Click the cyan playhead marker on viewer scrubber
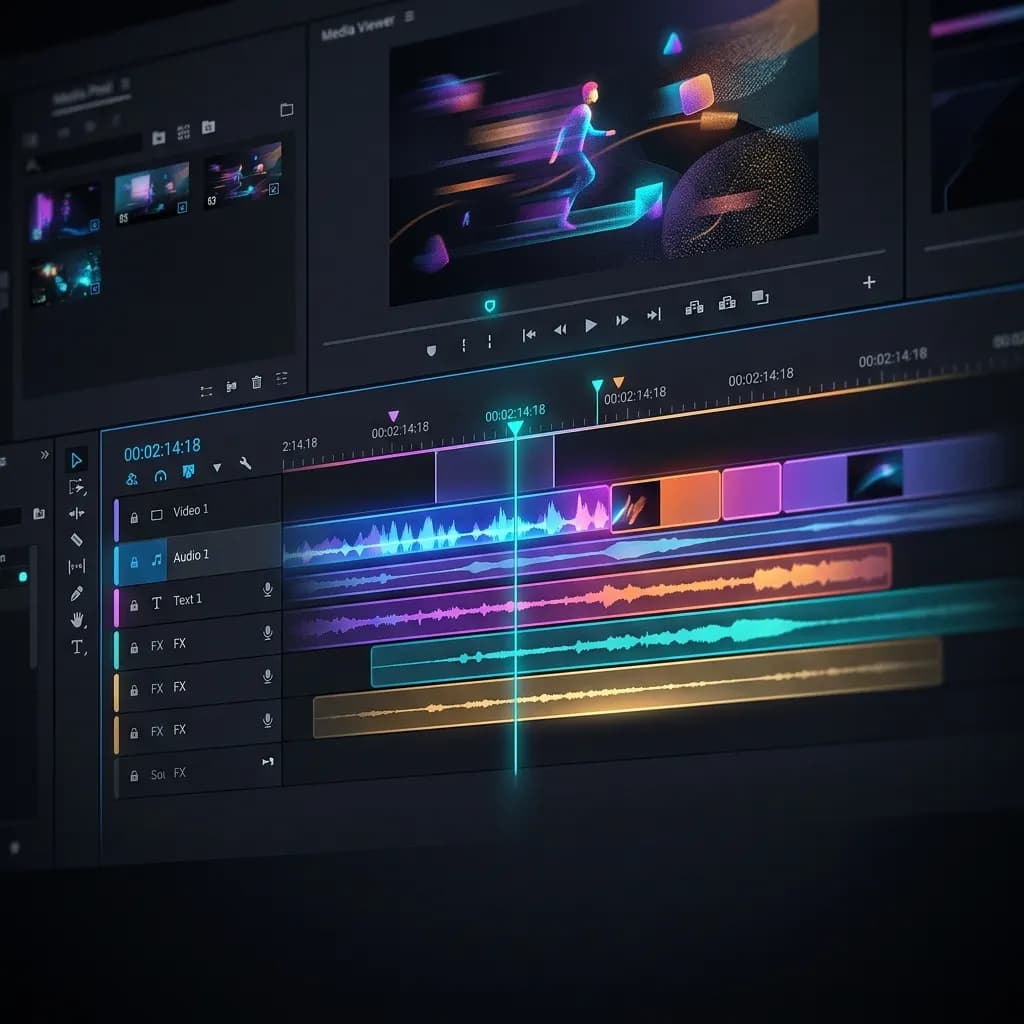The height and width of the screenshot is (1024, 1024). (490, 306)
